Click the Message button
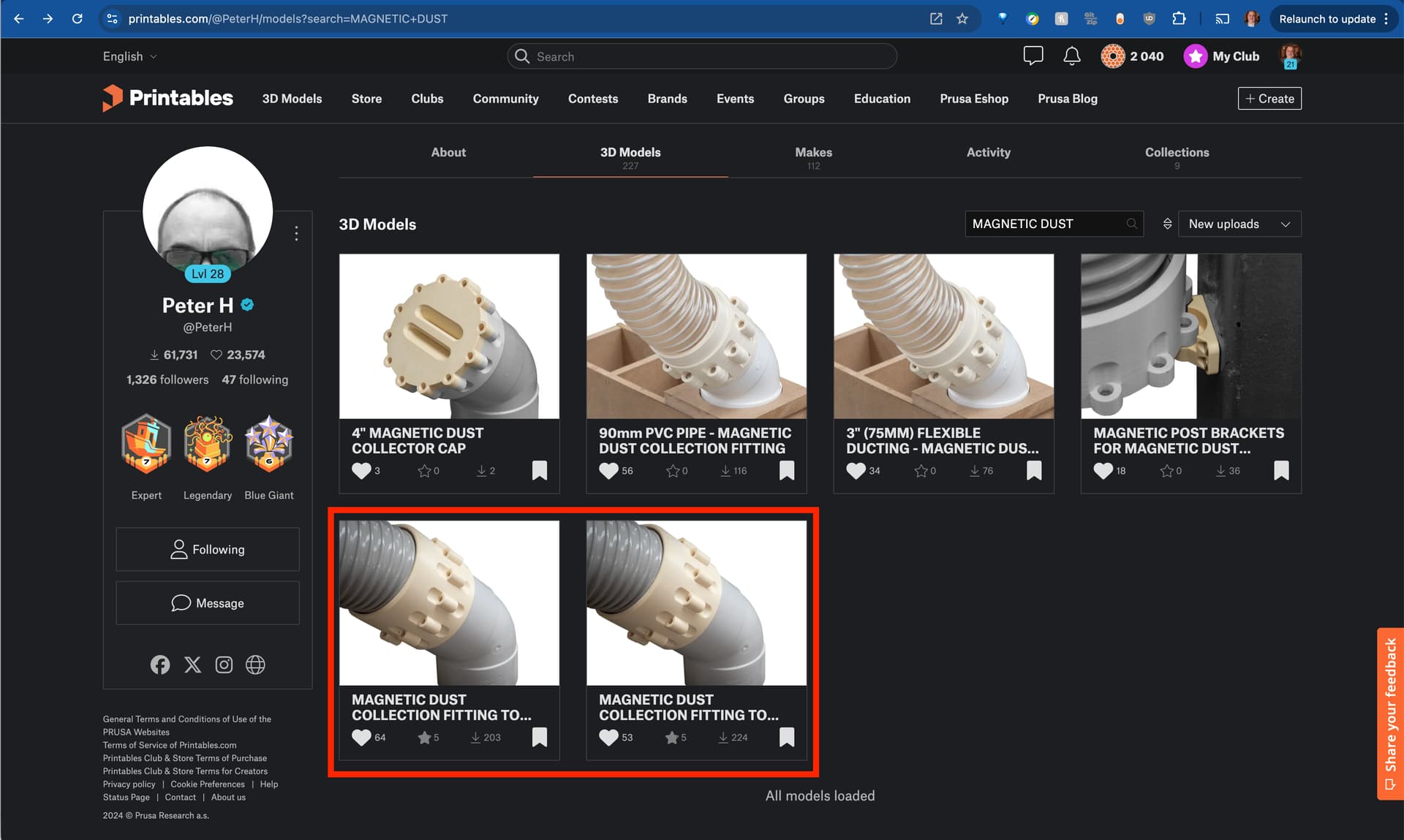The image size is (1404, 840). 208,603
